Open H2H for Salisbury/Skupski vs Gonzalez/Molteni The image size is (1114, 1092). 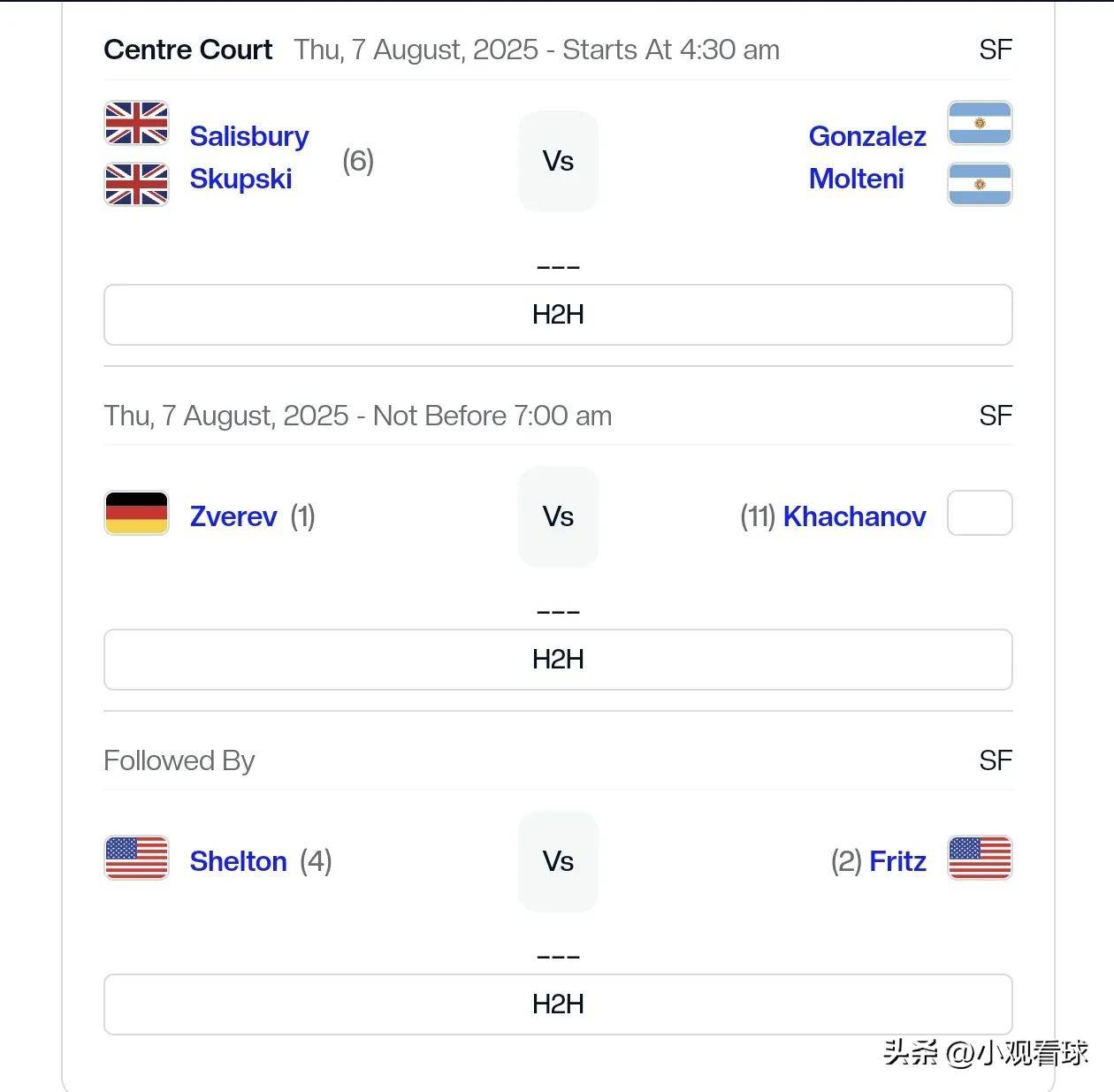pos(558,315)
